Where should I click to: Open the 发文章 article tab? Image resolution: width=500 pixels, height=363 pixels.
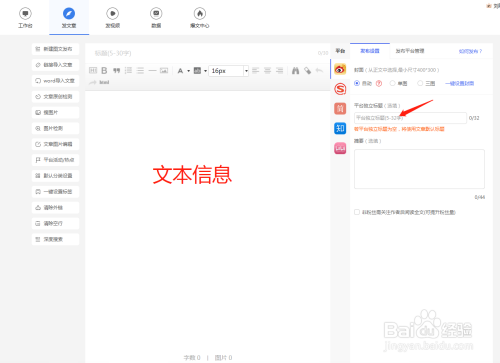click(69, 18)
